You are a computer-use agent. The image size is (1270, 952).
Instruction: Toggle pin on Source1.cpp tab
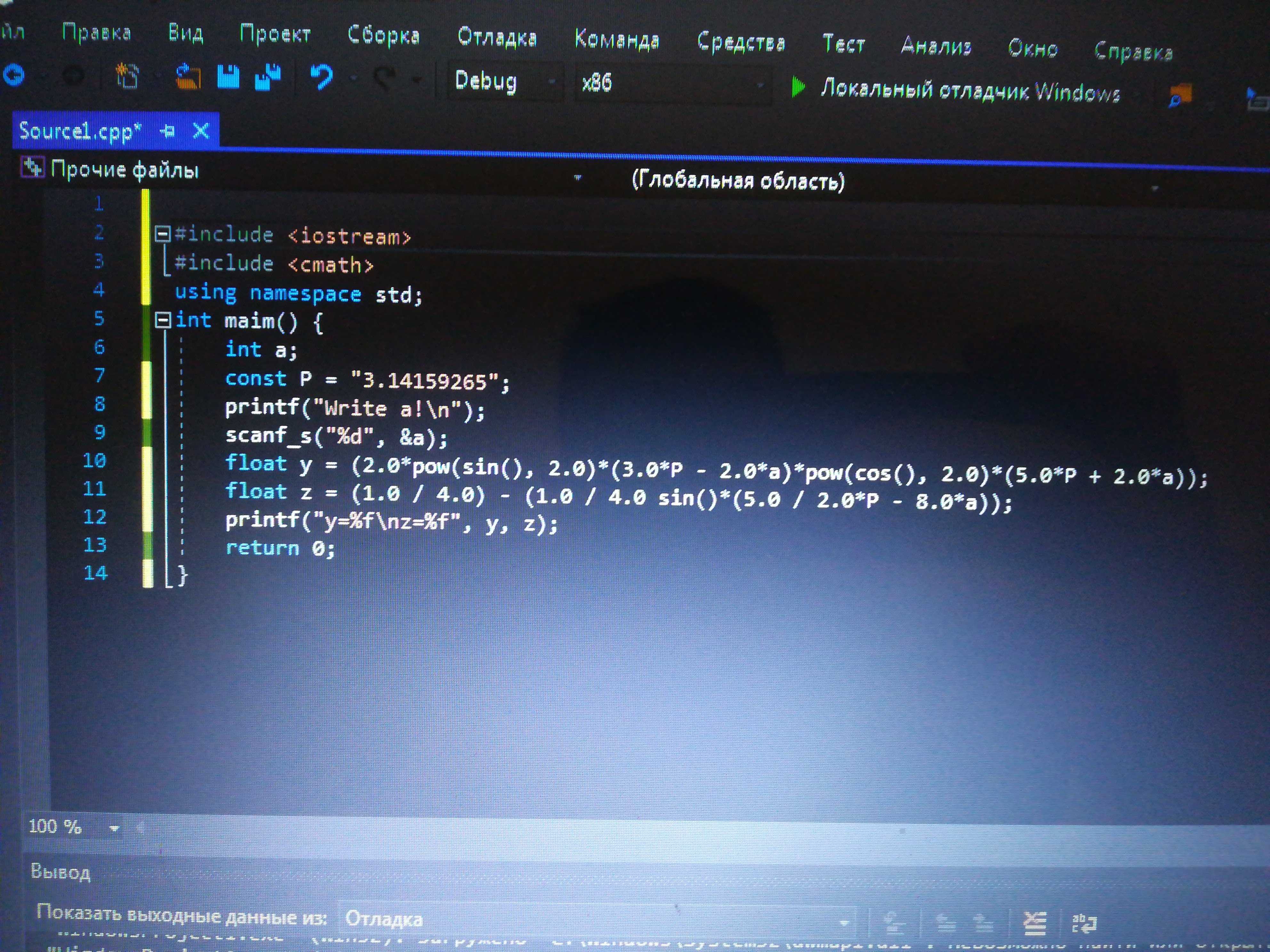pos(167,131)
